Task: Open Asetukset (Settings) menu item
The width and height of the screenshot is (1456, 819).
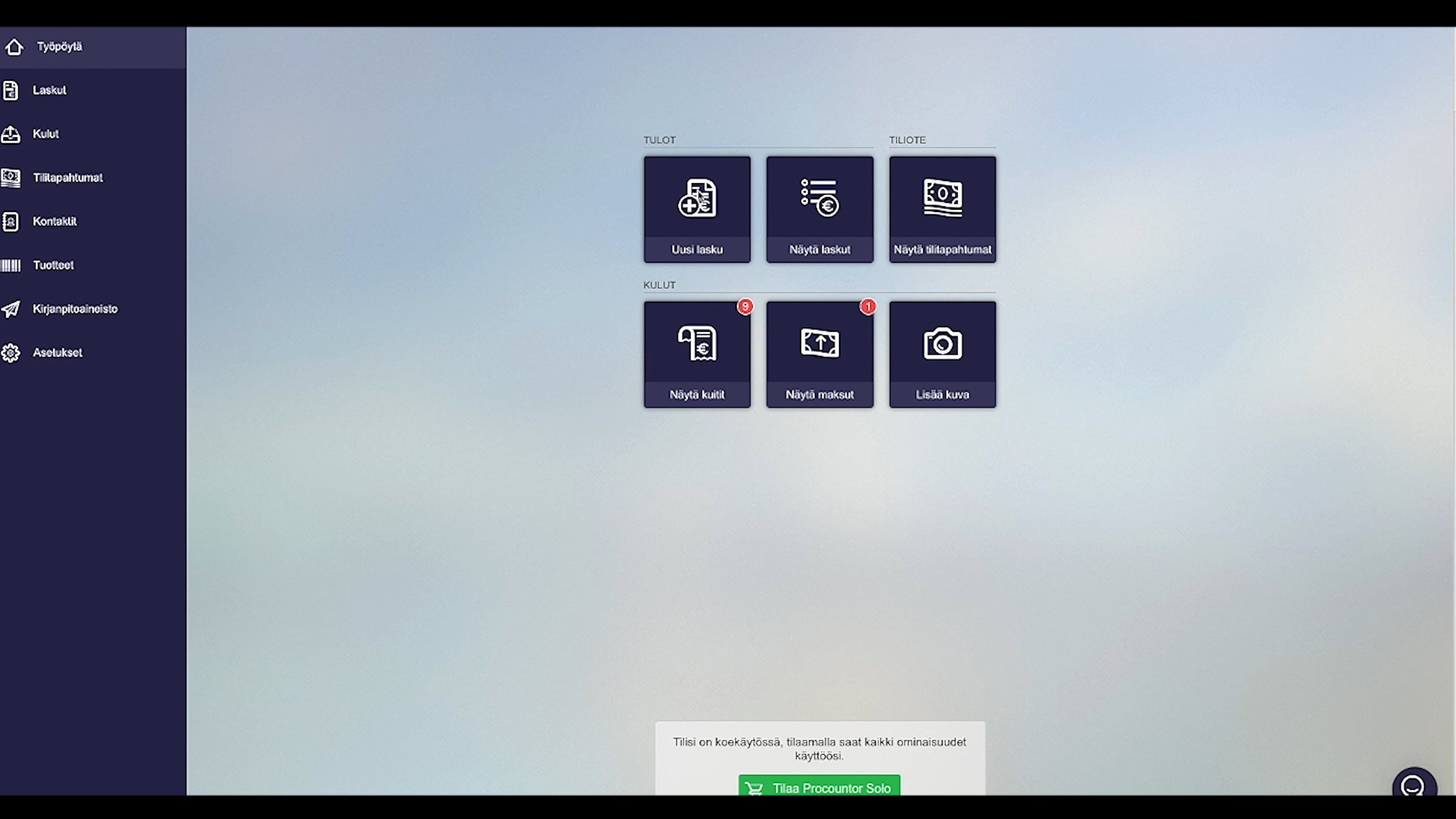Action: pyautogui.click(x=57, y=352)
